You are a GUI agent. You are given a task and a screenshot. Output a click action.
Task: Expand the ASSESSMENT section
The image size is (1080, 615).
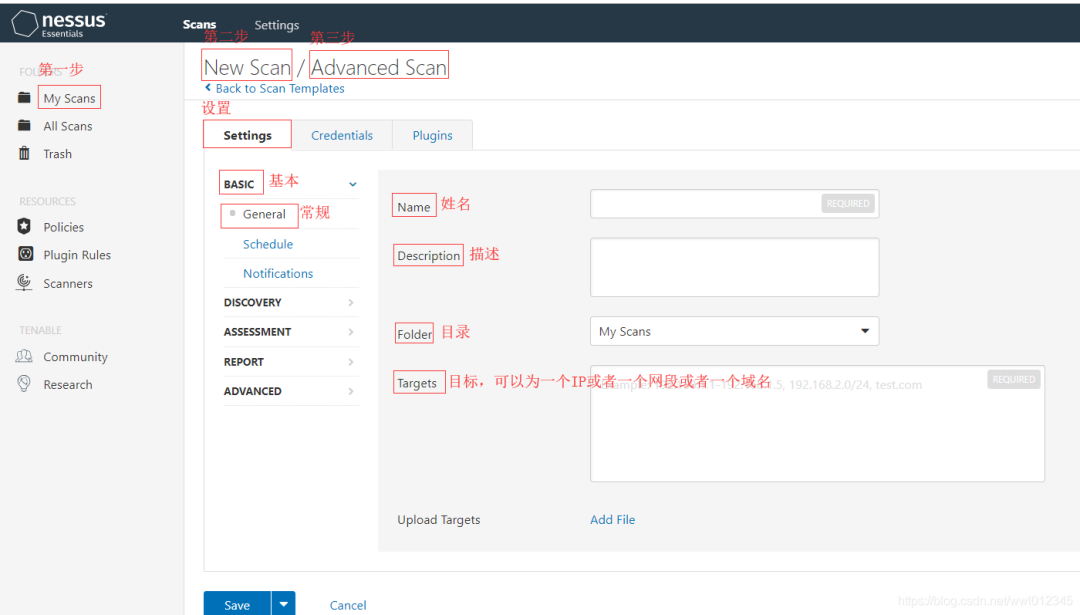[291, 332]
